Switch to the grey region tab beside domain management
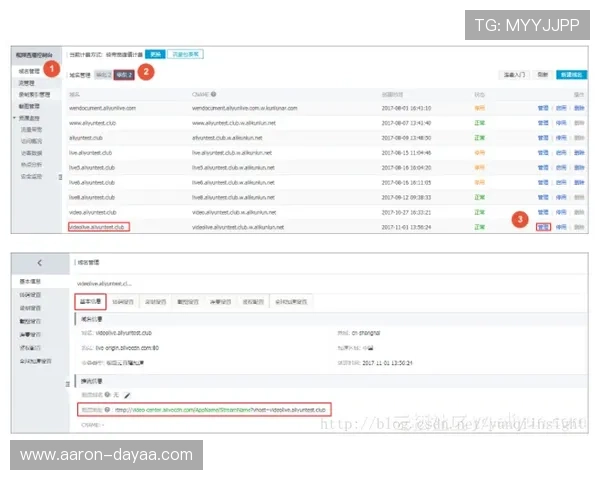This screenshot has width=600, height=480. coord(103,75)
